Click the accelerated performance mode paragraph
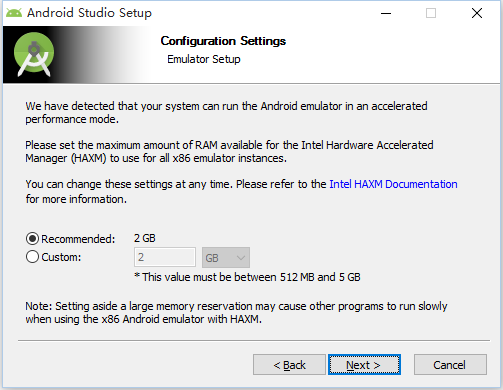This screenshot has height=390, width=503. (x=226, y=112)
